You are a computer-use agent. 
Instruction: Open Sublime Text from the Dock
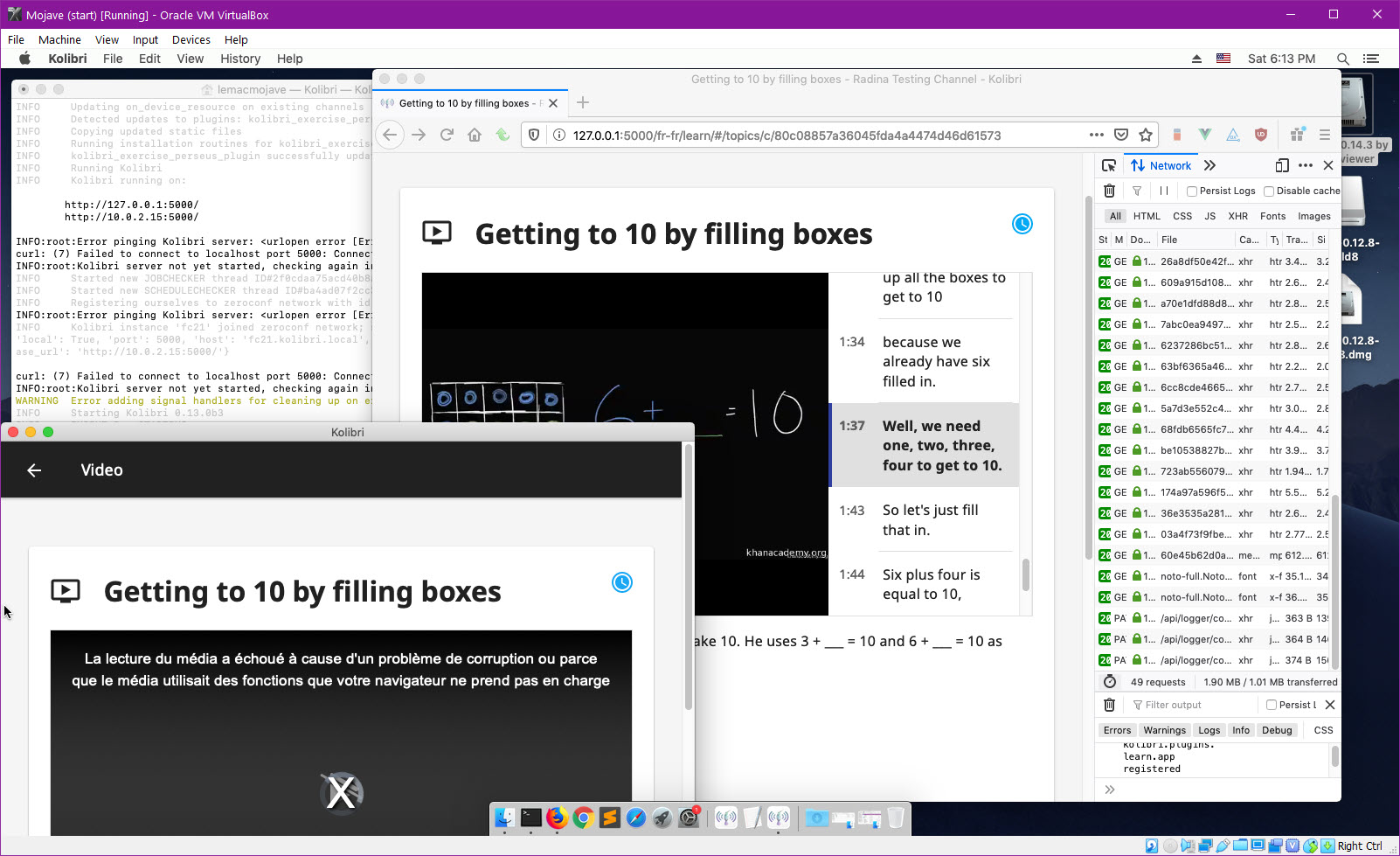[x=610, y=818]
